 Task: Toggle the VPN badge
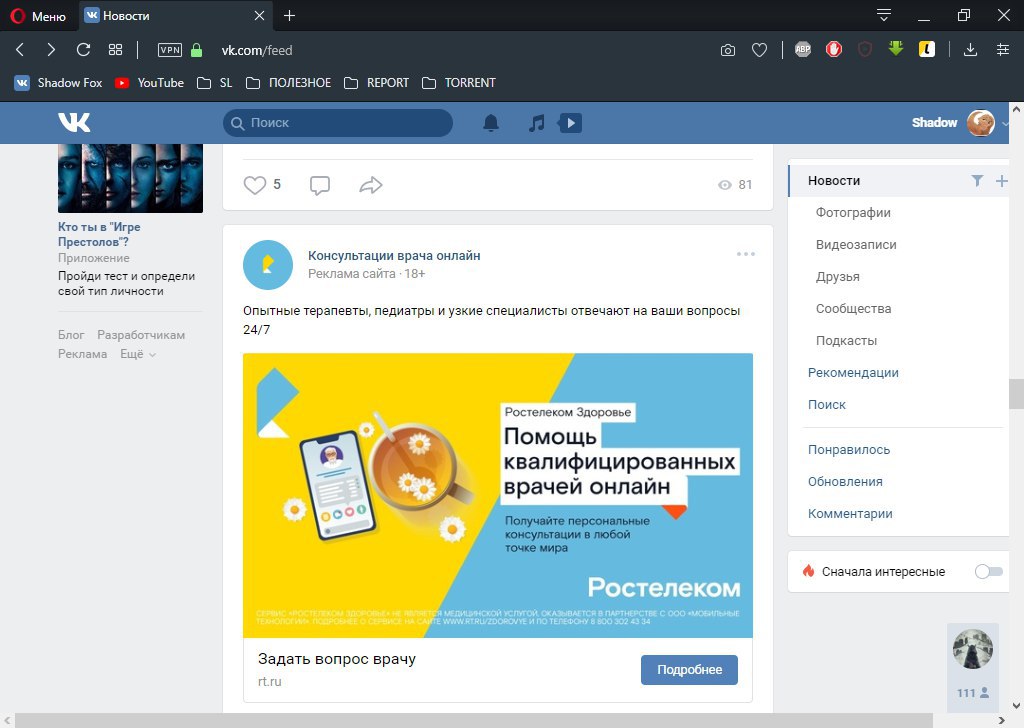coord(170,50)
